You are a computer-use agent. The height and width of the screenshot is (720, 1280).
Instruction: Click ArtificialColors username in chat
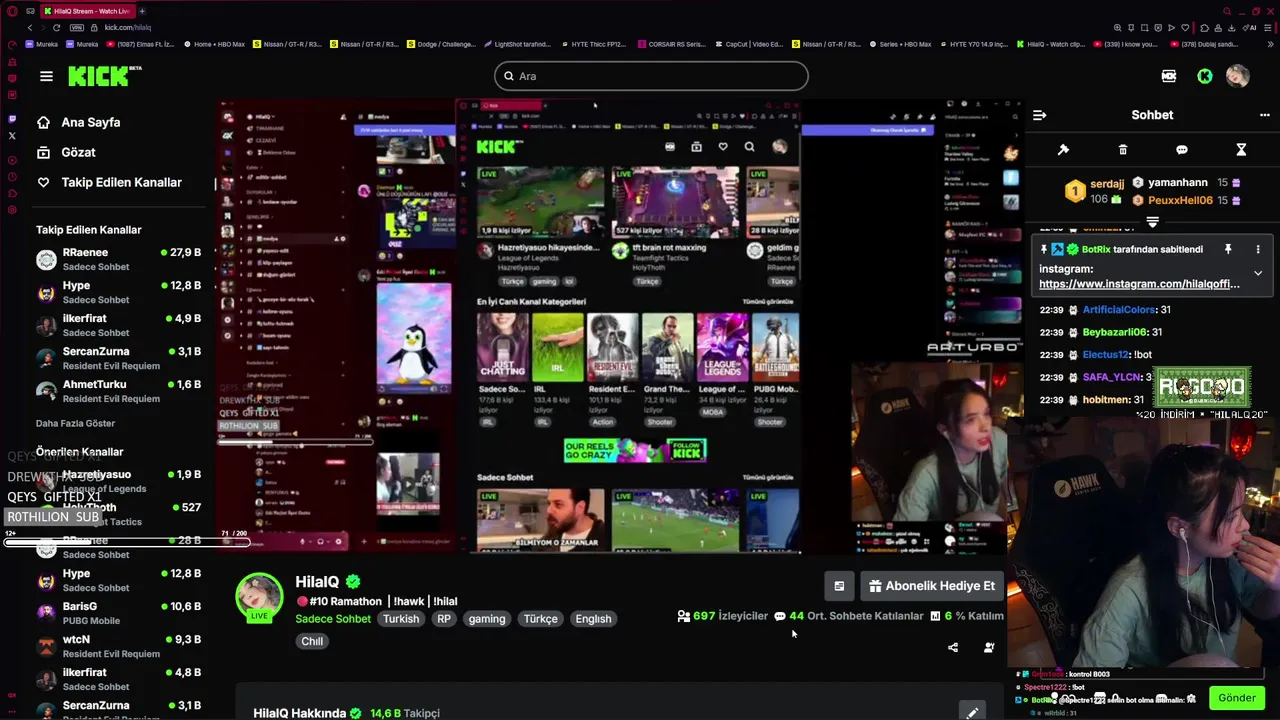pos(1119,310)
